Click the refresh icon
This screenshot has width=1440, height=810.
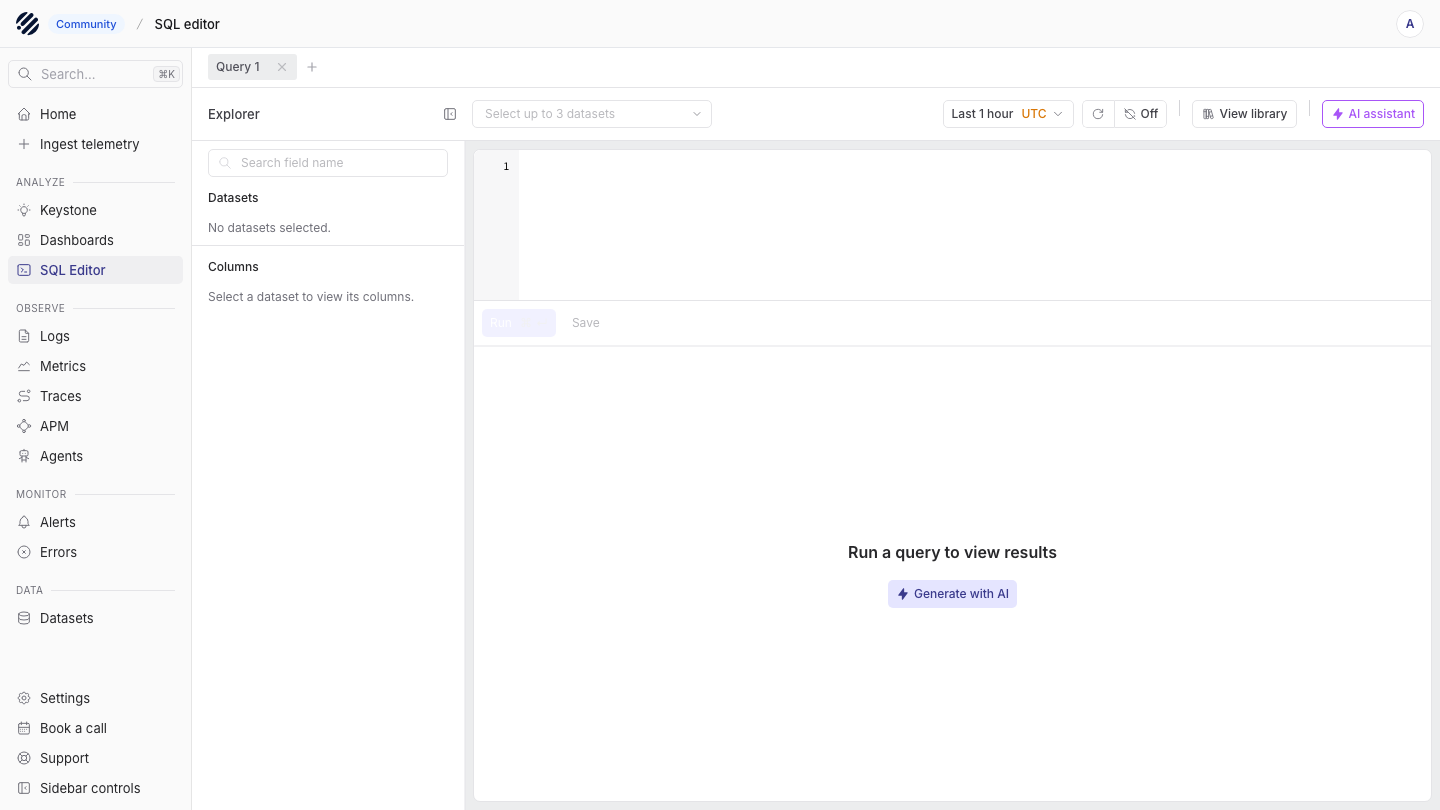(x=1098, y=114)
